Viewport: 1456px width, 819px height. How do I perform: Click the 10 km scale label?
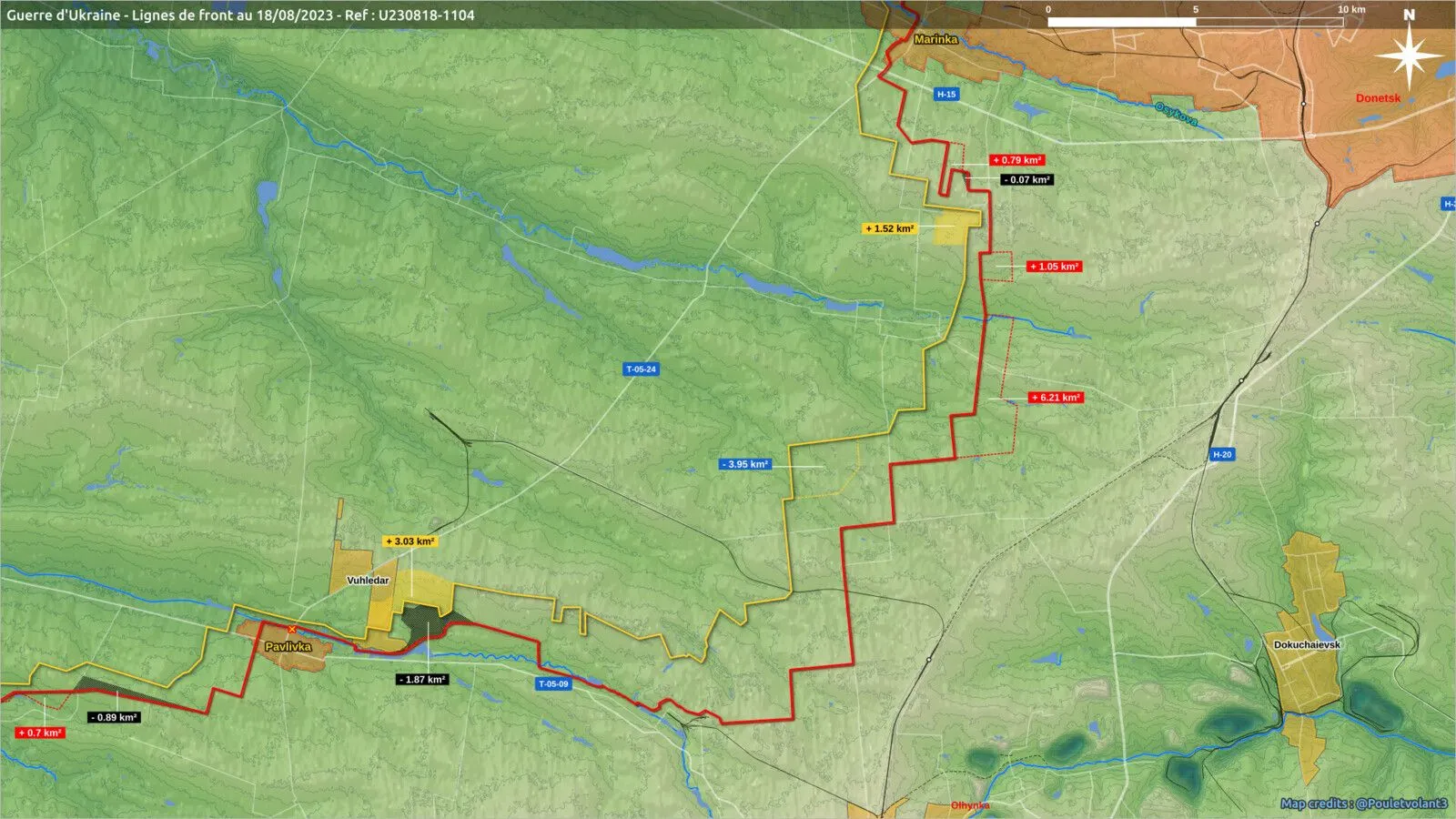point(1351,9)
